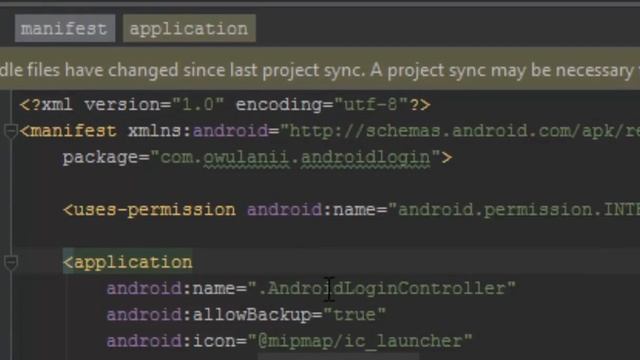Click the xml version declaration line

[x=225, y=105]
